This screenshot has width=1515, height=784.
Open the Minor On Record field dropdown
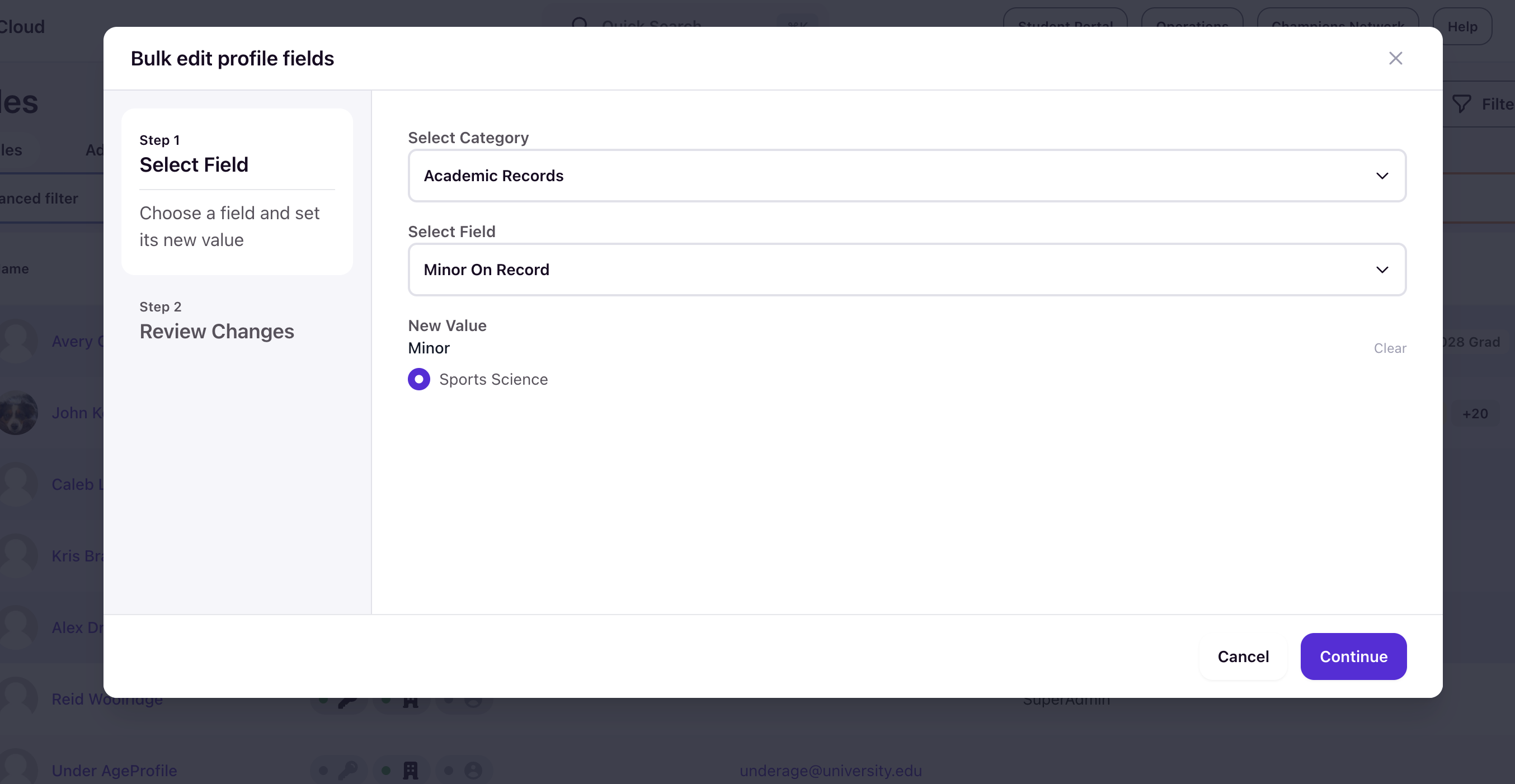907,270
